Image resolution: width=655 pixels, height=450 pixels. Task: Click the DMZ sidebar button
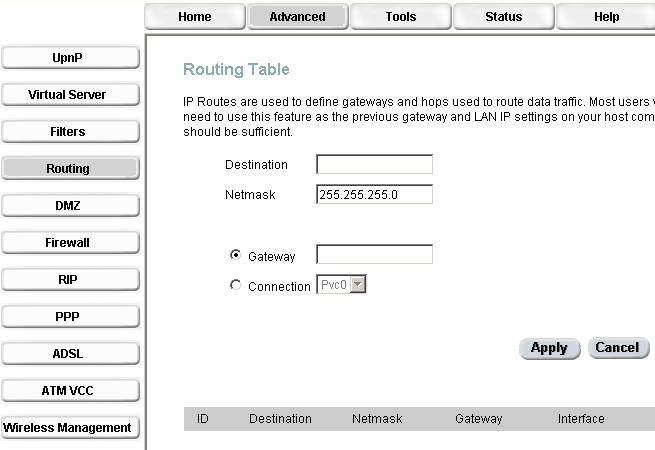(x=68, y=206)
